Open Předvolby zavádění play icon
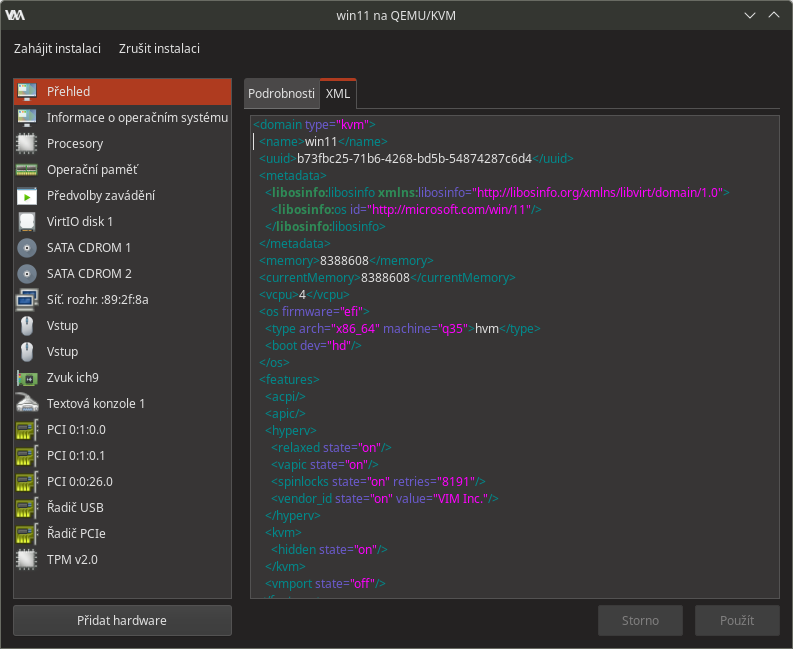 pos(27,196)
